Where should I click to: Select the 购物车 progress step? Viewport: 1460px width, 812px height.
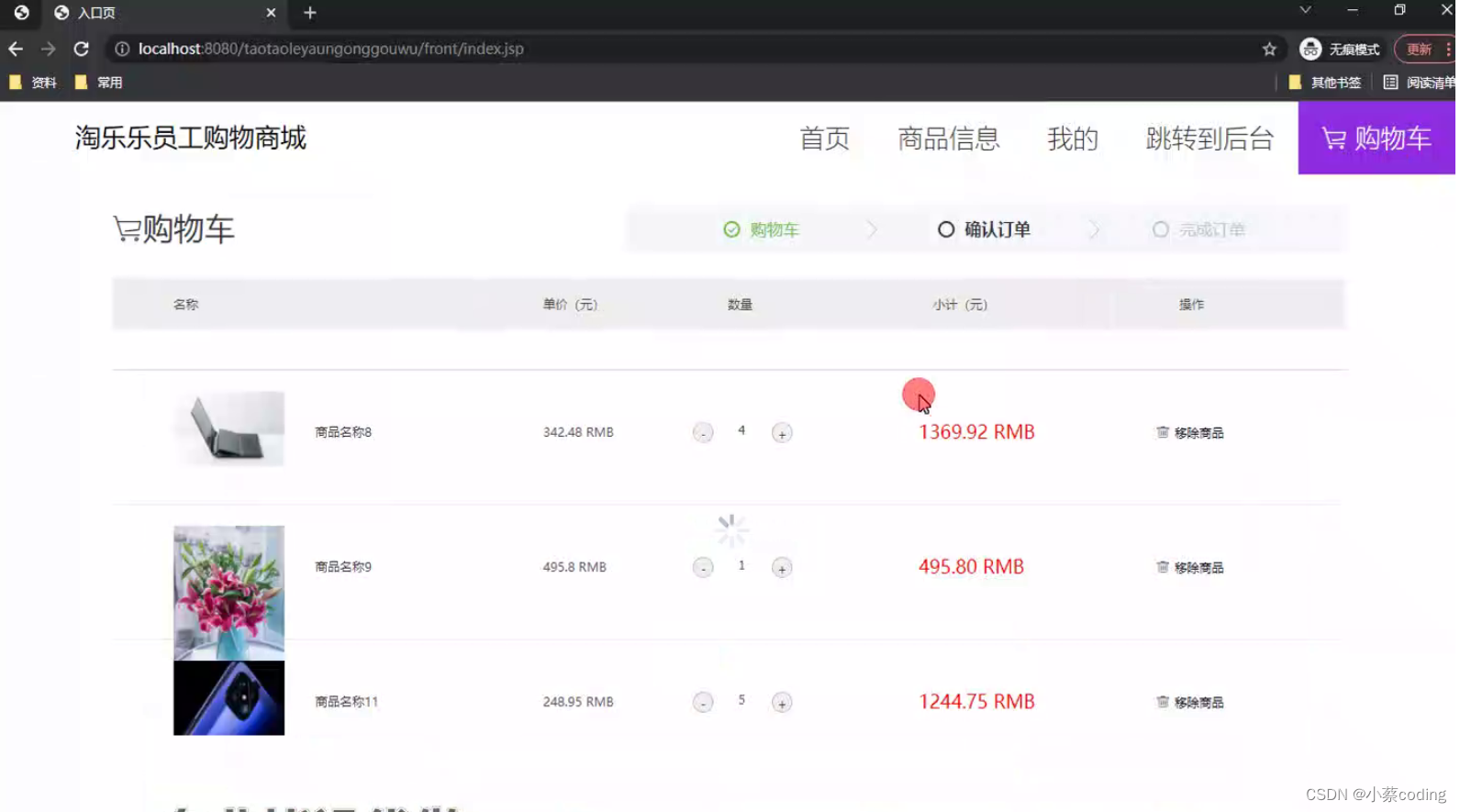click(761, 229)
